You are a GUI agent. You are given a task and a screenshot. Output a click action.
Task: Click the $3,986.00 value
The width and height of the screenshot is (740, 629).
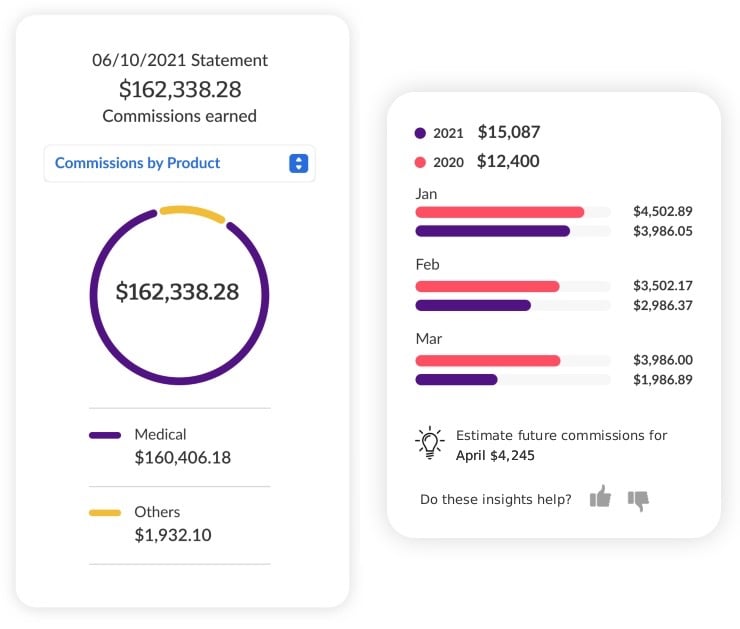[663, 360]
